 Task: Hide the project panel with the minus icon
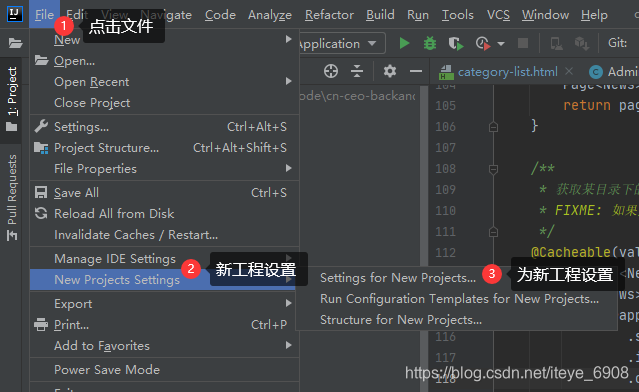416,71
